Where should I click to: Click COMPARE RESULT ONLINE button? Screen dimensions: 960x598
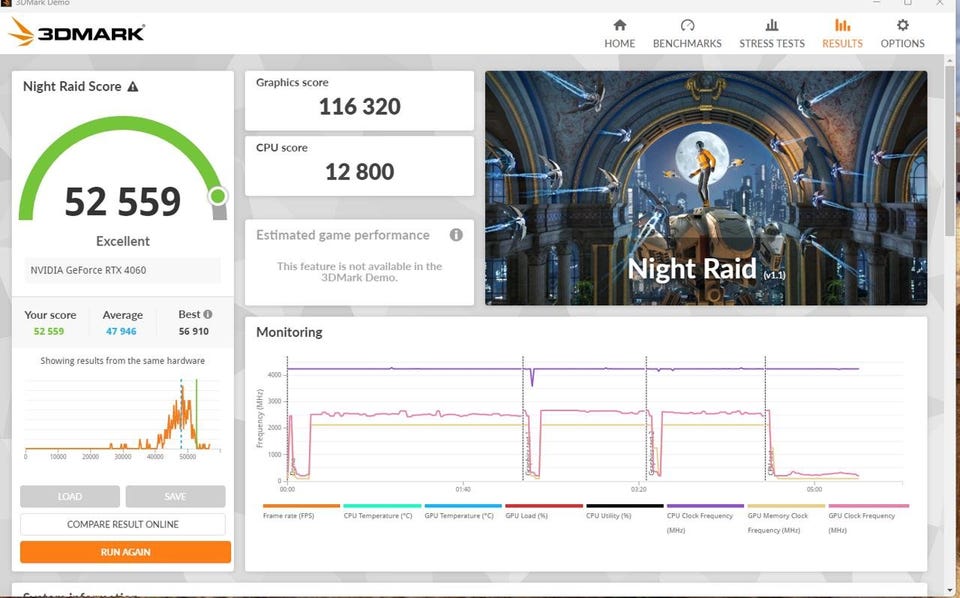pos(123,524)
